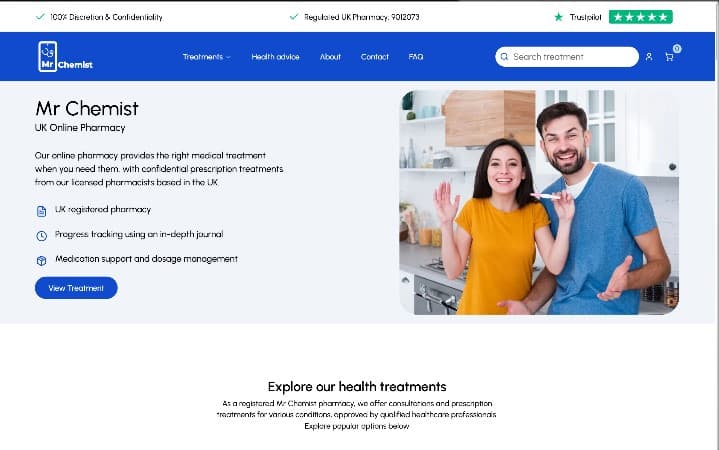The height and width of the screenshot is (450, 719).
Task: Click the clock icon beside Progress tracking
Action: point(41,236)
